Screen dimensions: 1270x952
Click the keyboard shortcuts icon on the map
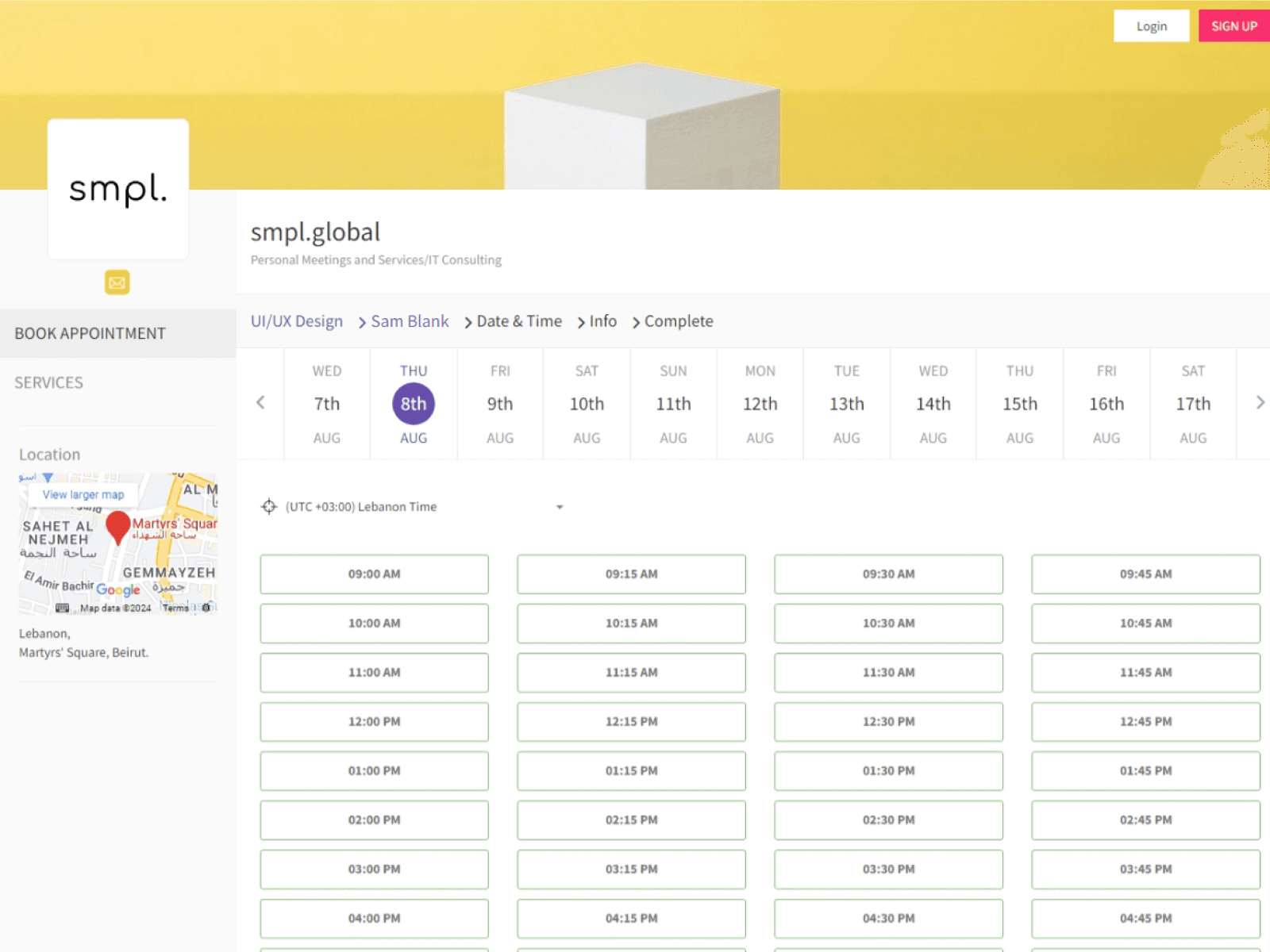(x=62, y=607)
